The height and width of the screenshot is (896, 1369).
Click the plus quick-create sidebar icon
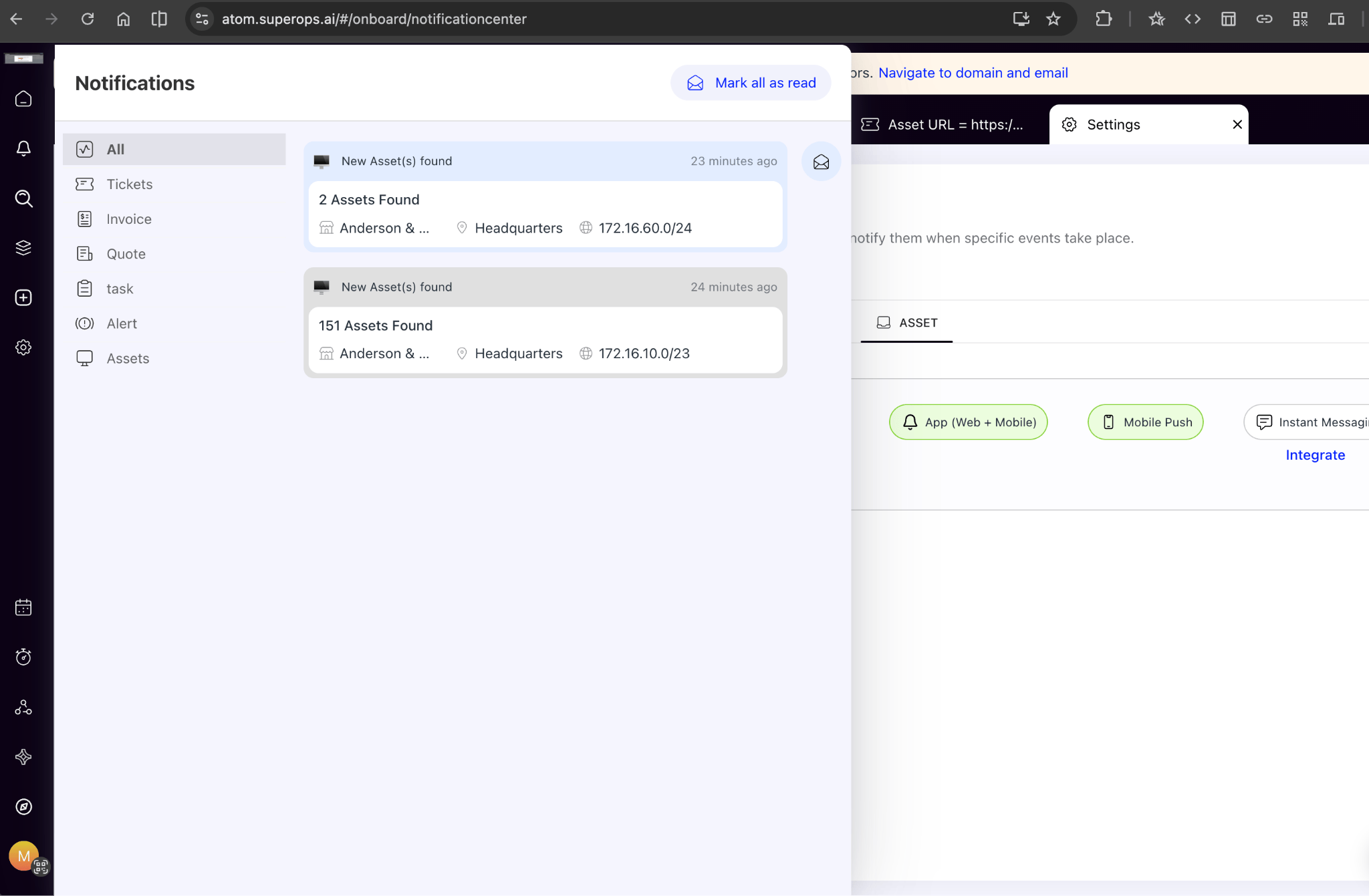tap(23, 297)
